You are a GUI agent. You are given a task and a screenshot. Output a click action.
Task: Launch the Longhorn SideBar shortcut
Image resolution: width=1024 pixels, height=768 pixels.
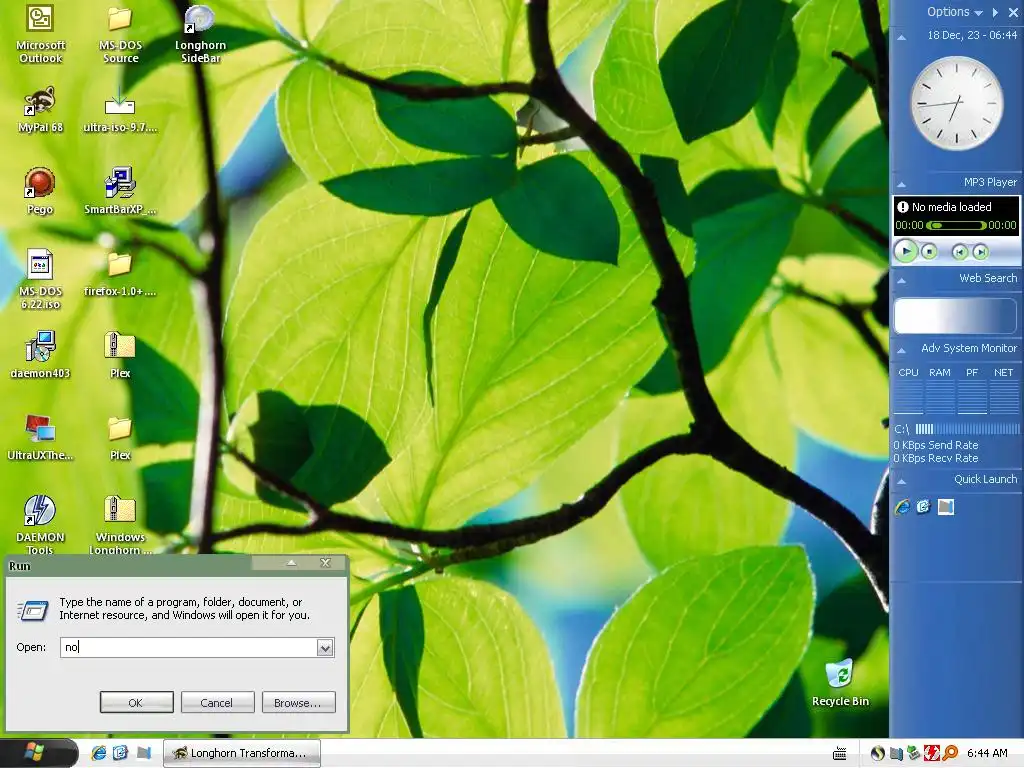pos(200,34)
